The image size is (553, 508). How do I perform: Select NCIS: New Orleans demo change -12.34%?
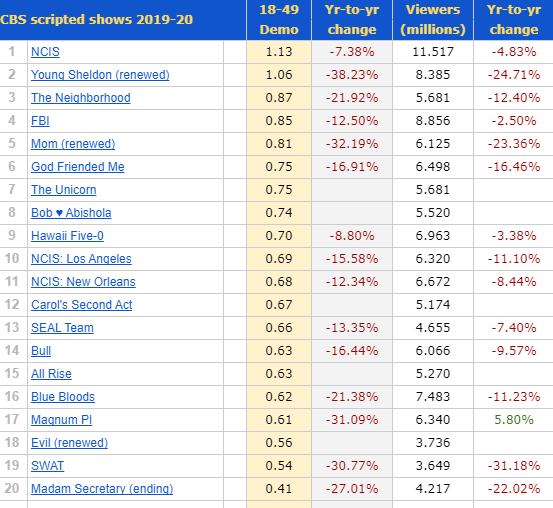point(352,282)
